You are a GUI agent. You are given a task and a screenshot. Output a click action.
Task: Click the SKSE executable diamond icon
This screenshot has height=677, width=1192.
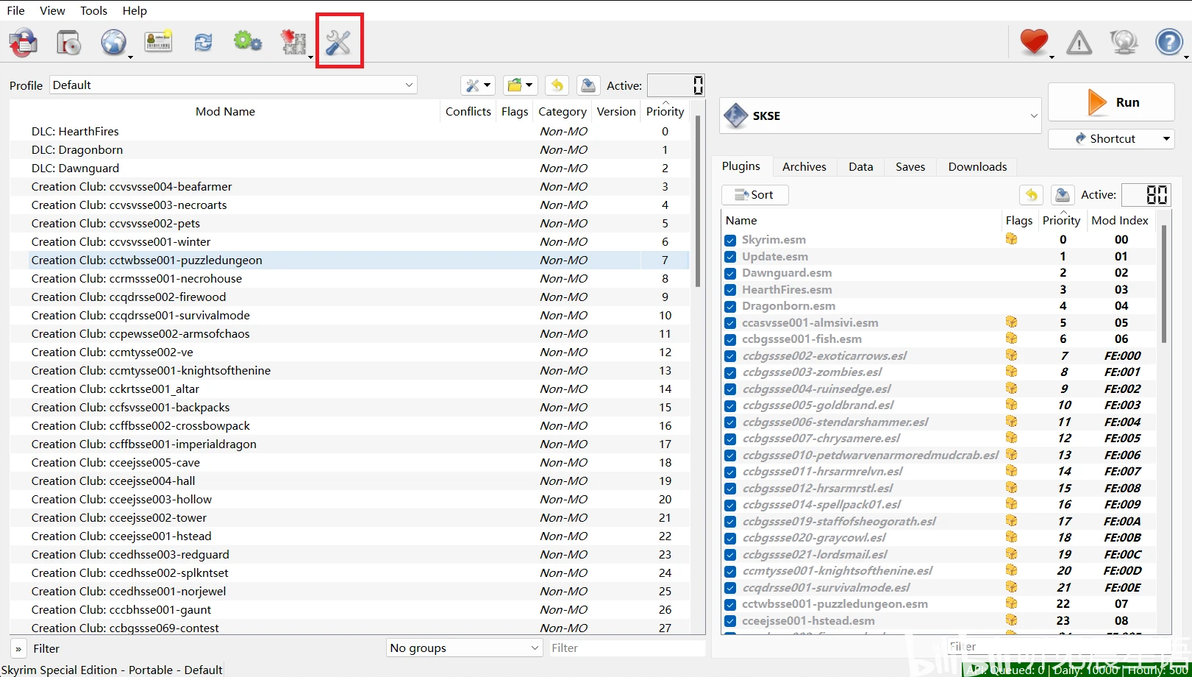pyautogui.click(x=735, y=115)
